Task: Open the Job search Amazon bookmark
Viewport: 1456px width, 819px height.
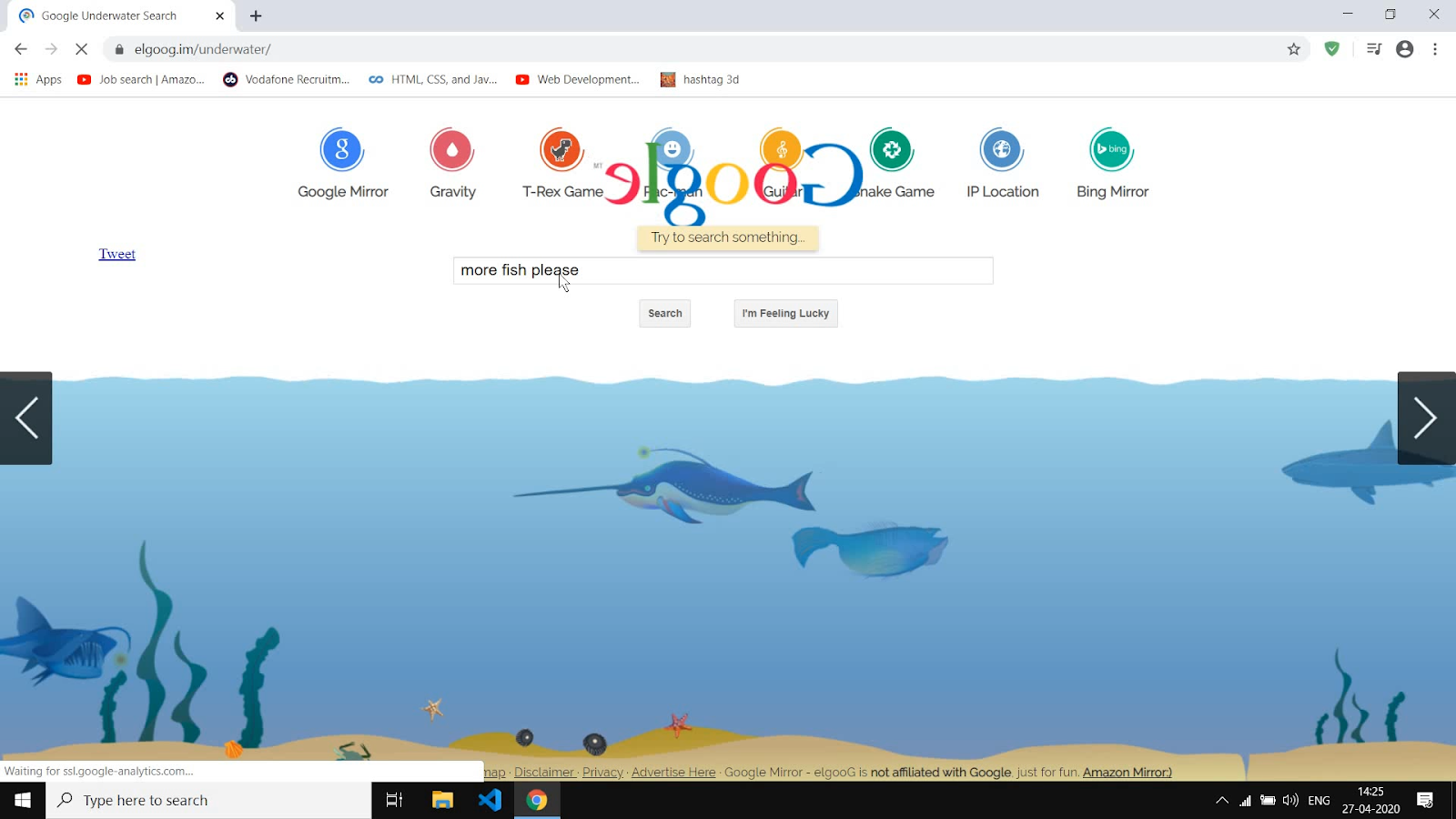Action: click(141, 79)
